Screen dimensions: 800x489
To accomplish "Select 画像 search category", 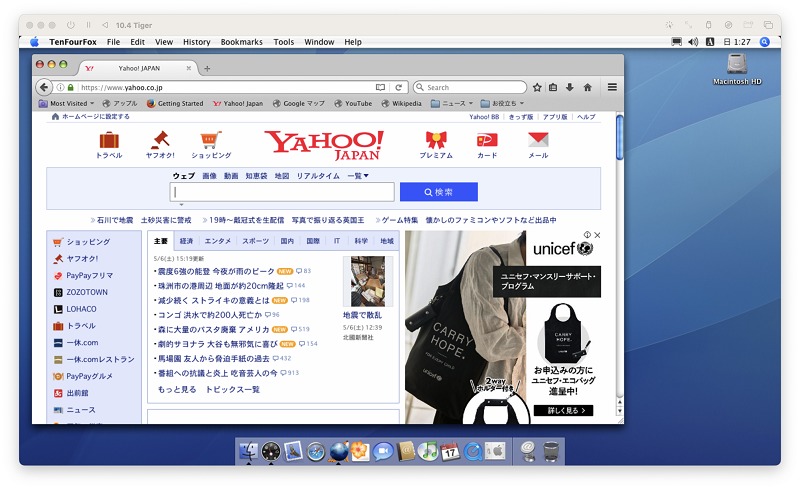I will point(209,176).
